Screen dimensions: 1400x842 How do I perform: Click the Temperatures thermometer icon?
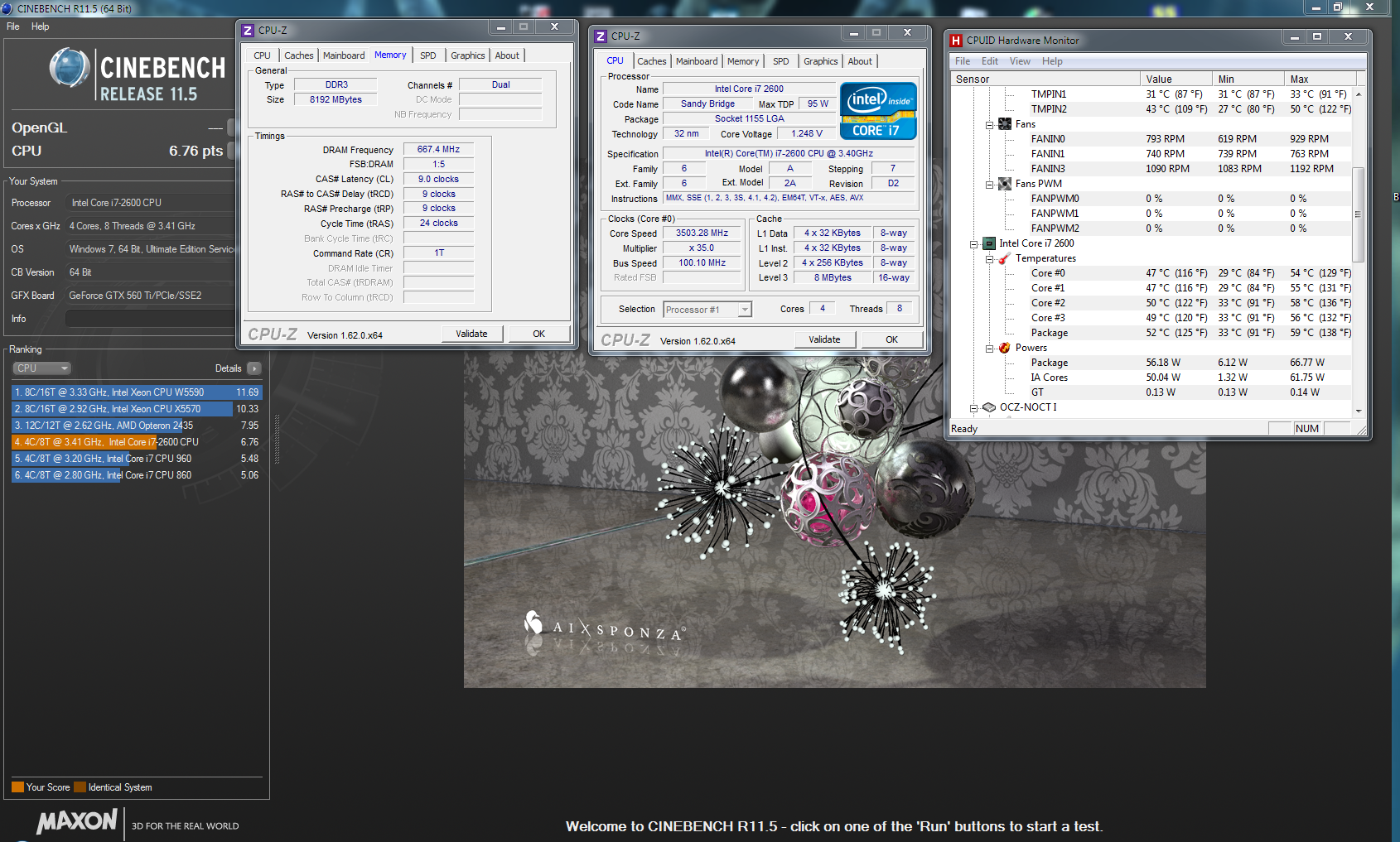1004,258
